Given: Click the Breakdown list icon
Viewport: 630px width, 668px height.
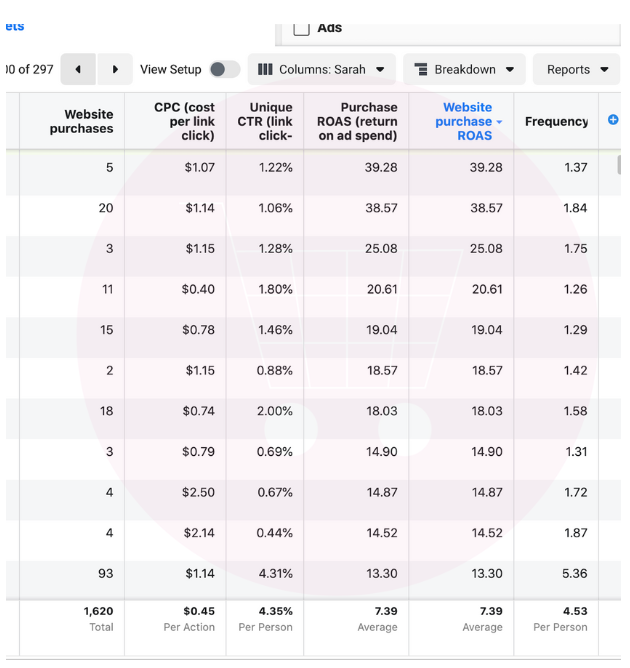Looking at the screenshot, I should pyautogui.click(x=421, y=69).
